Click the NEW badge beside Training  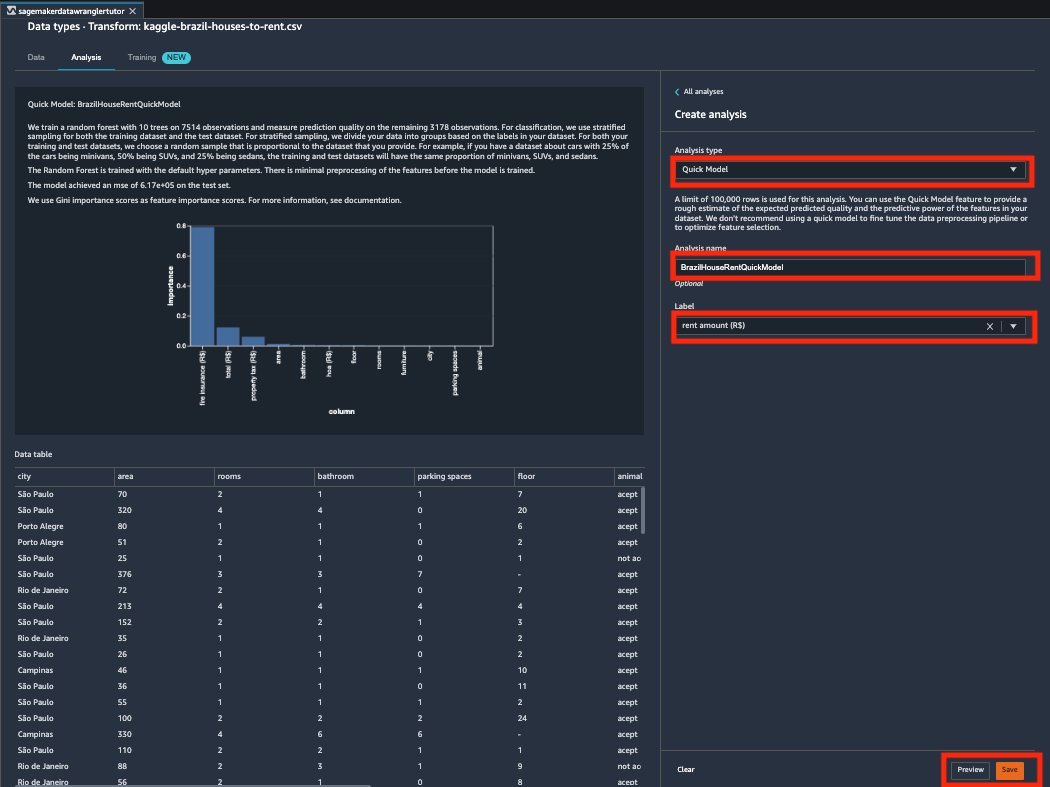click(176, 58)
